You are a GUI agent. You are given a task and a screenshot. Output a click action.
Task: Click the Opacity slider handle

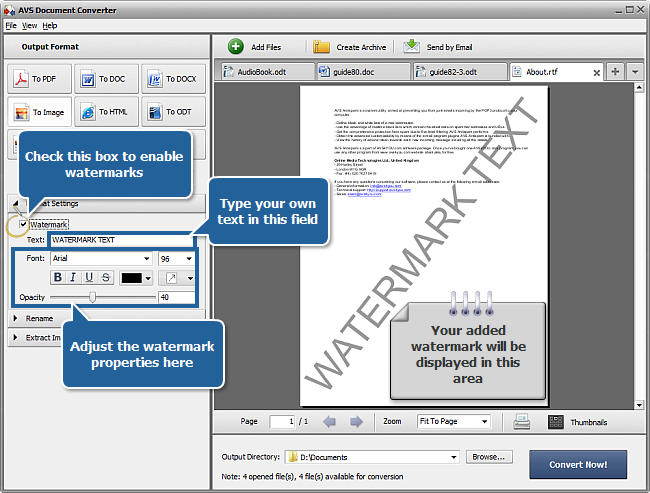pos(92,297)
